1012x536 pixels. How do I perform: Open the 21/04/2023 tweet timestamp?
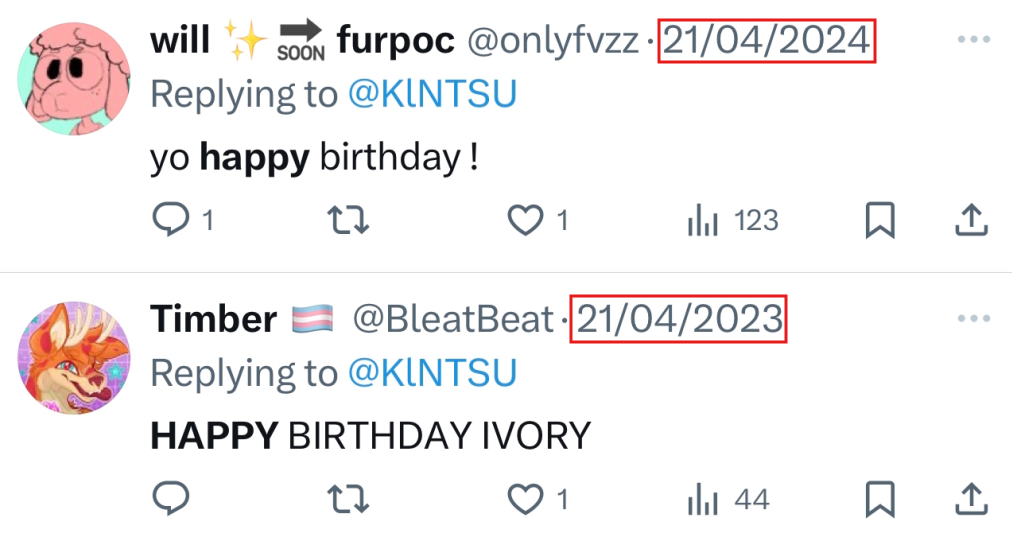point(679,319)
